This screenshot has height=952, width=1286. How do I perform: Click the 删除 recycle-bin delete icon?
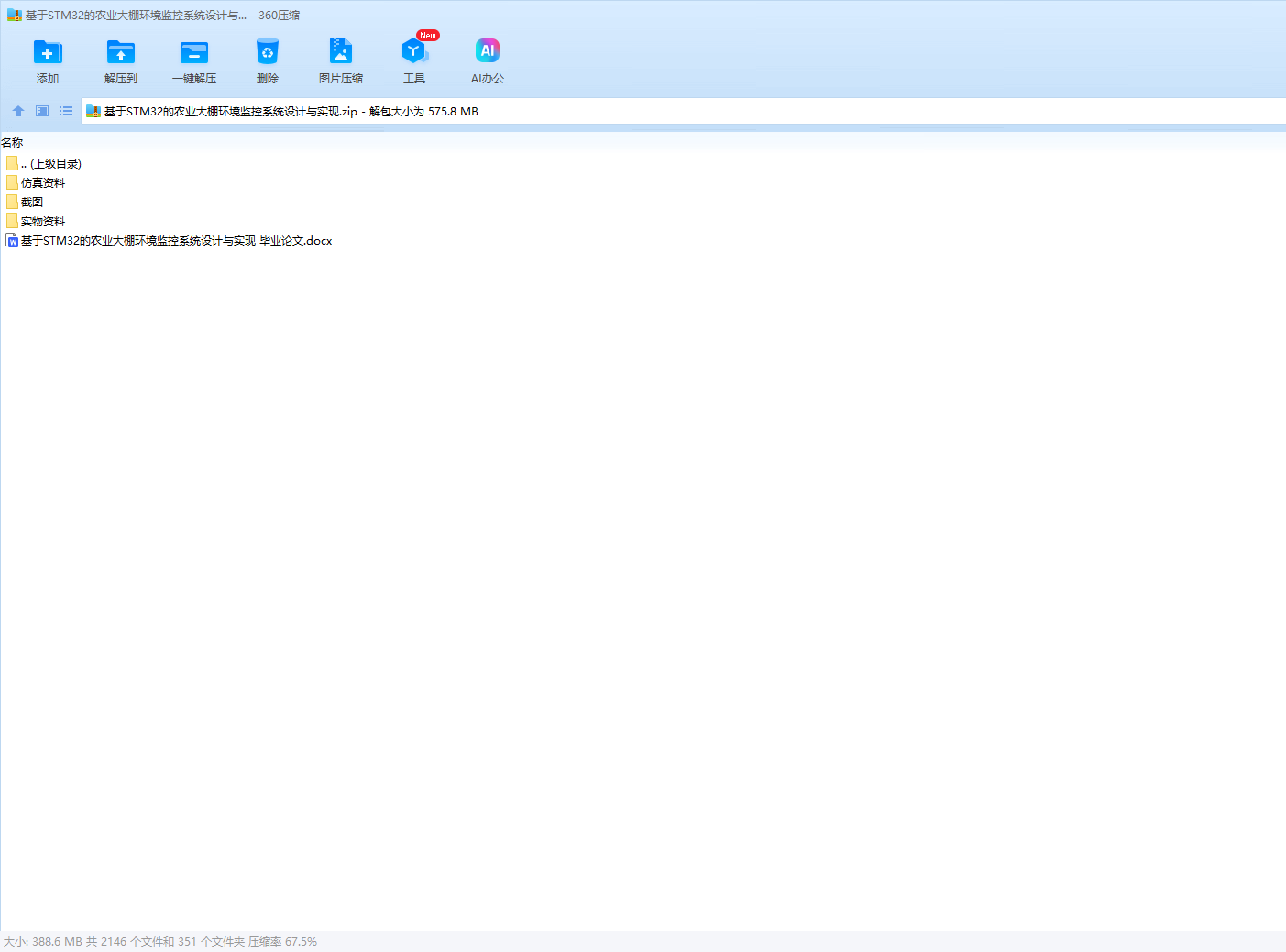click(x=268, y=61)
